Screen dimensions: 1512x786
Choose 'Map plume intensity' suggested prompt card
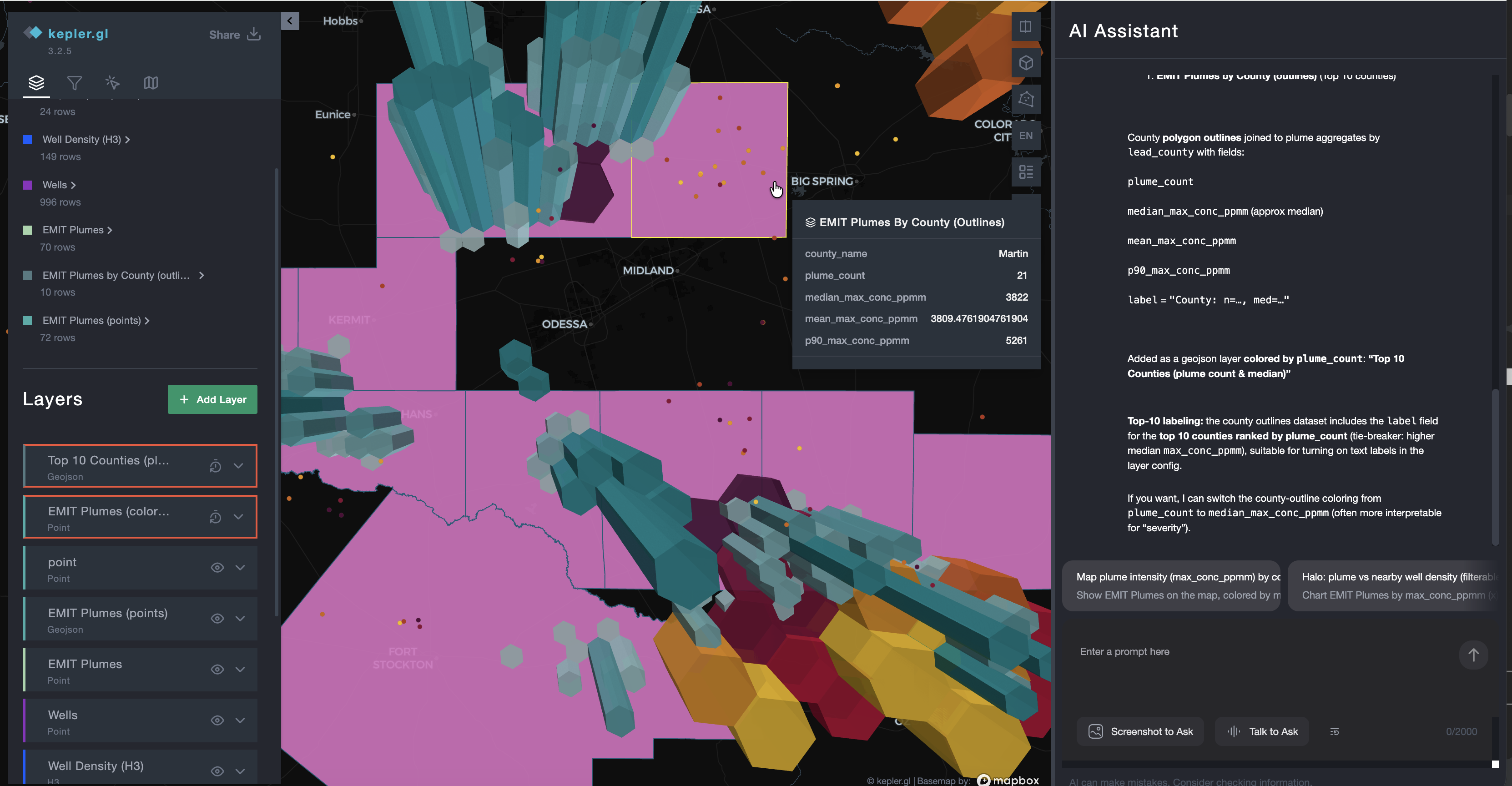tap(1171, 586)
